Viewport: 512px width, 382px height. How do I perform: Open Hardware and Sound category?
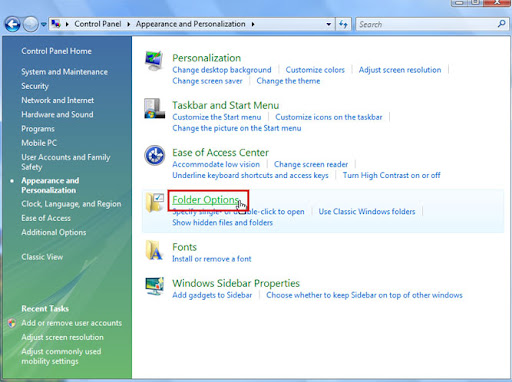tap(57, 115)
